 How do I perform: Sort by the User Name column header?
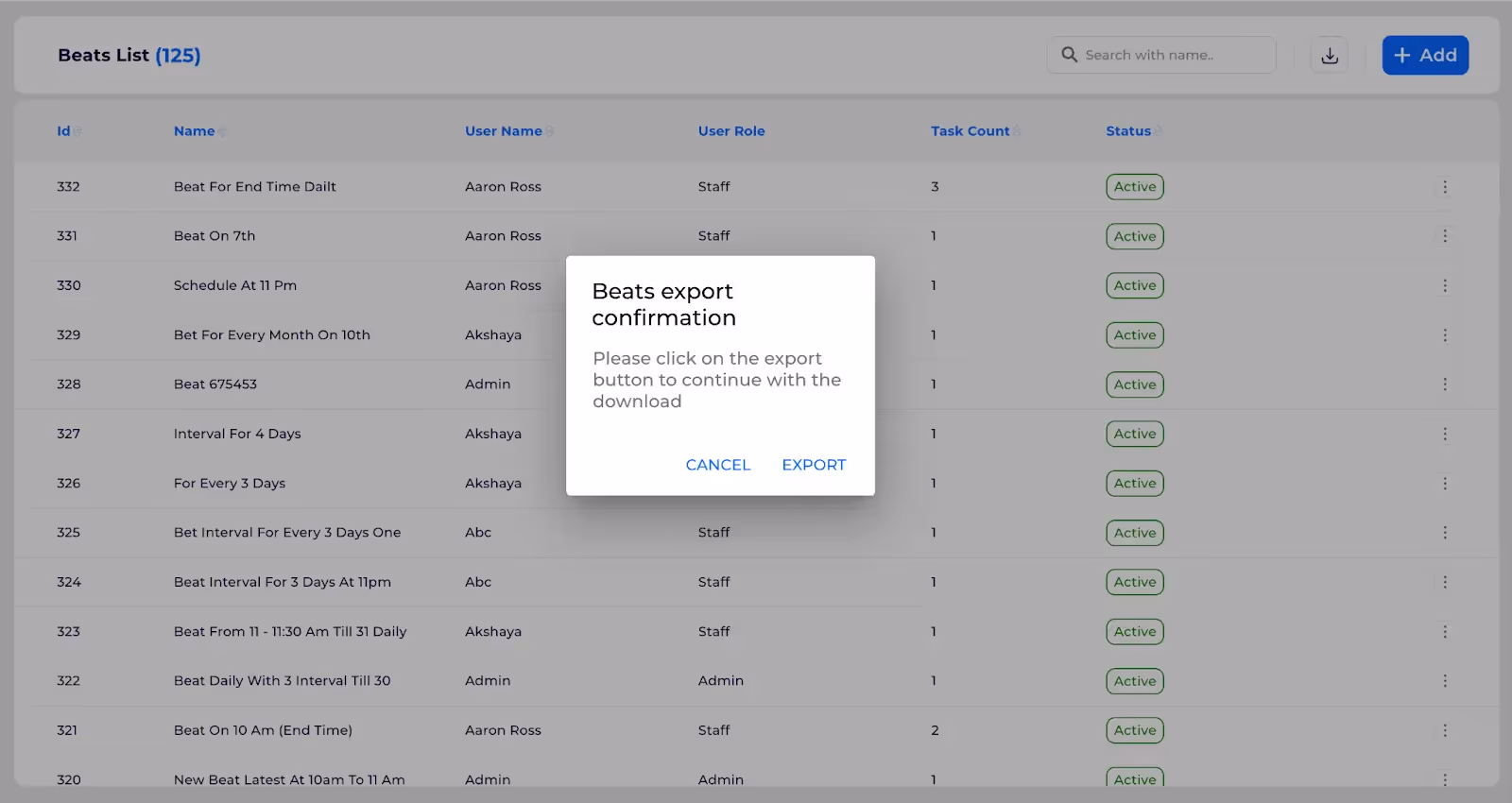(503, 131)
